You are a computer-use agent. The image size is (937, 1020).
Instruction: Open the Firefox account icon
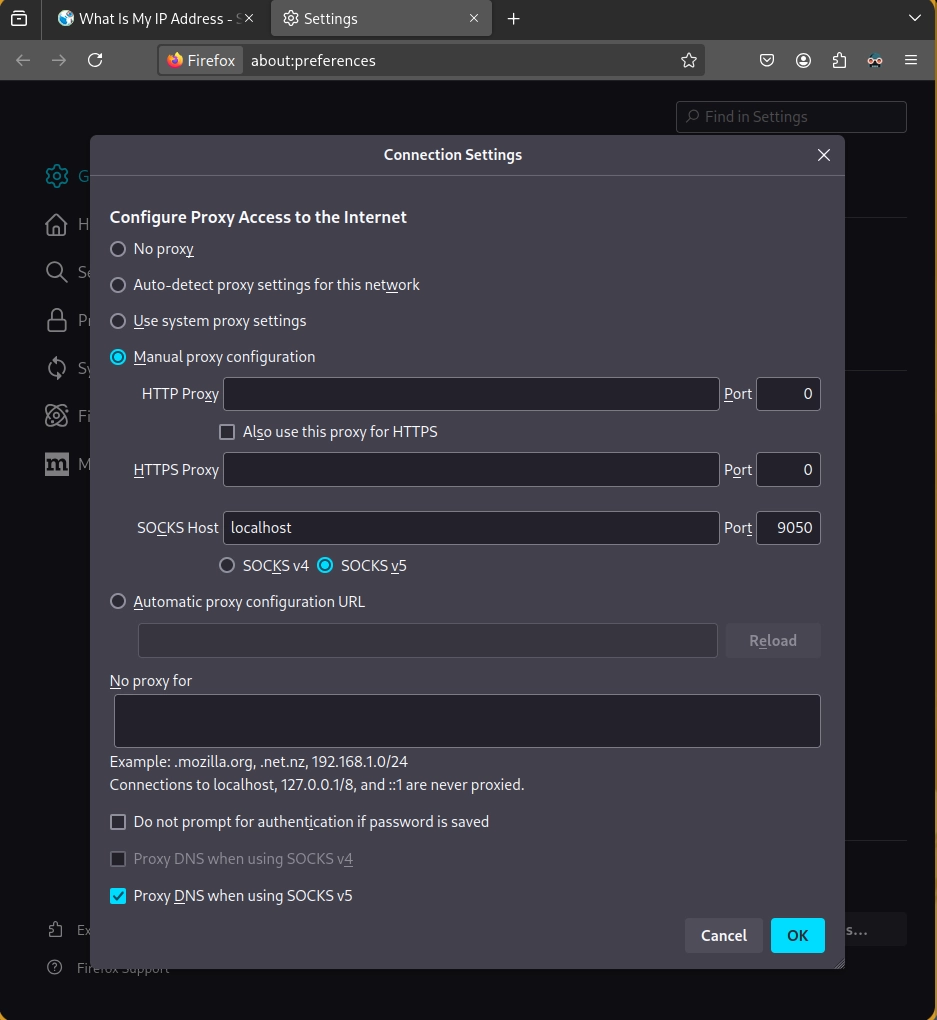(x=804, y=60)
